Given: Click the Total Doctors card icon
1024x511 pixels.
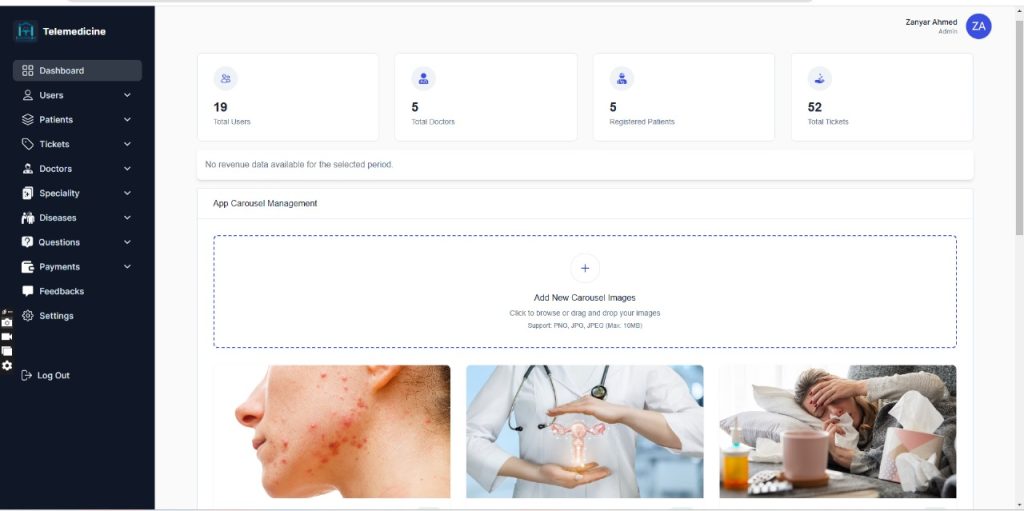Looking at the screenshot, I should [423, 78].
